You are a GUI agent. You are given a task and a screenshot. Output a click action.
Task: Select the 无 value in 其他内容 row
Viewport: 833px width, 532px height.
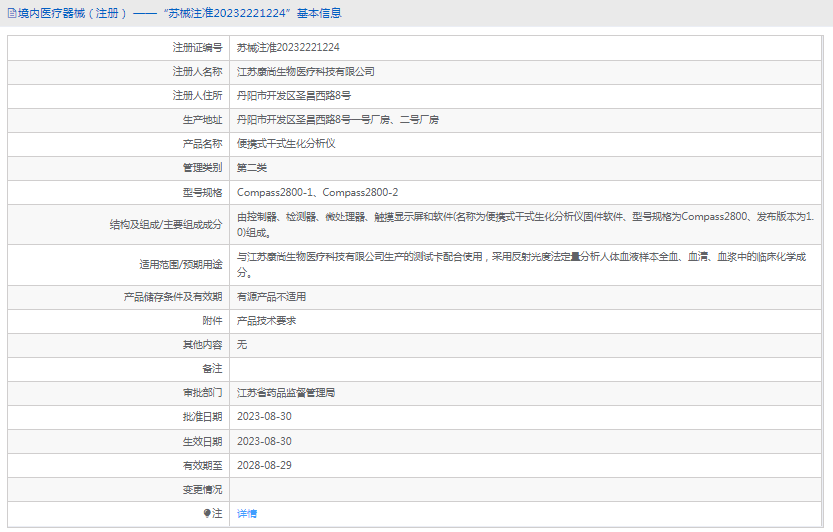tap(242, 345)
